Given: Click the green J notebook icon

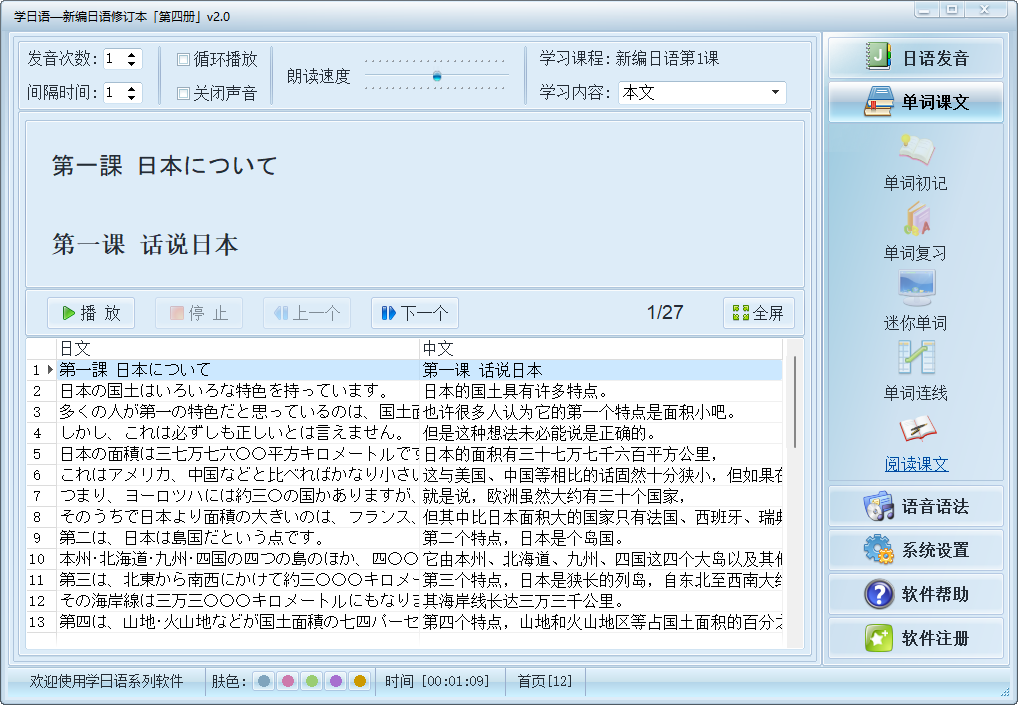Looking at the screenshot, I should (x=878, y=56).
